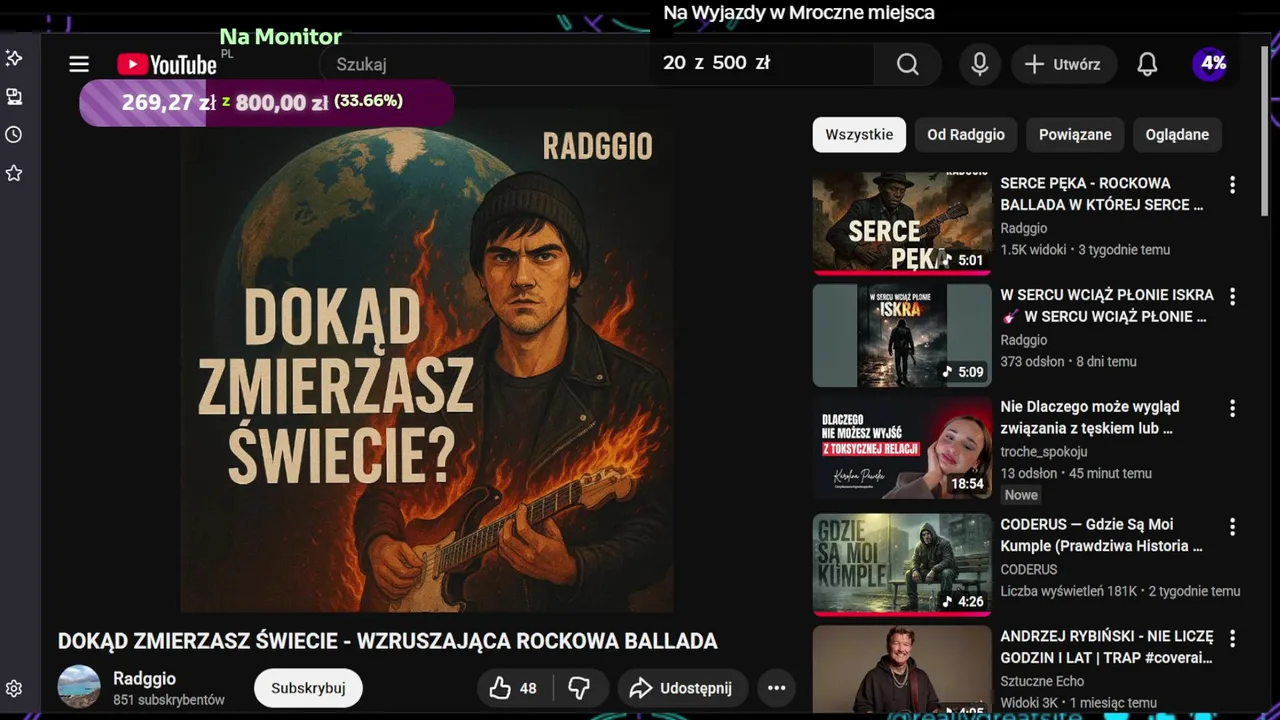Open the star favorites icon in sidebar
1280x720 pixels.
point(14,173)
